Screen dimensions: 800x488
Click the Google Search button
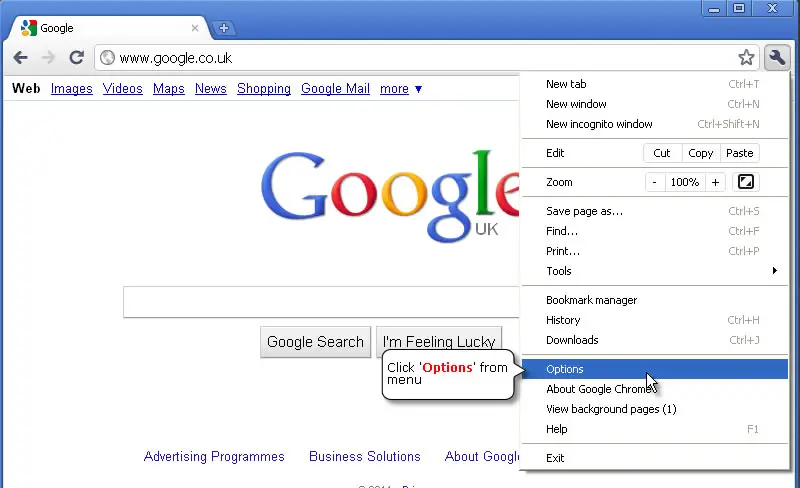point(315,341)
